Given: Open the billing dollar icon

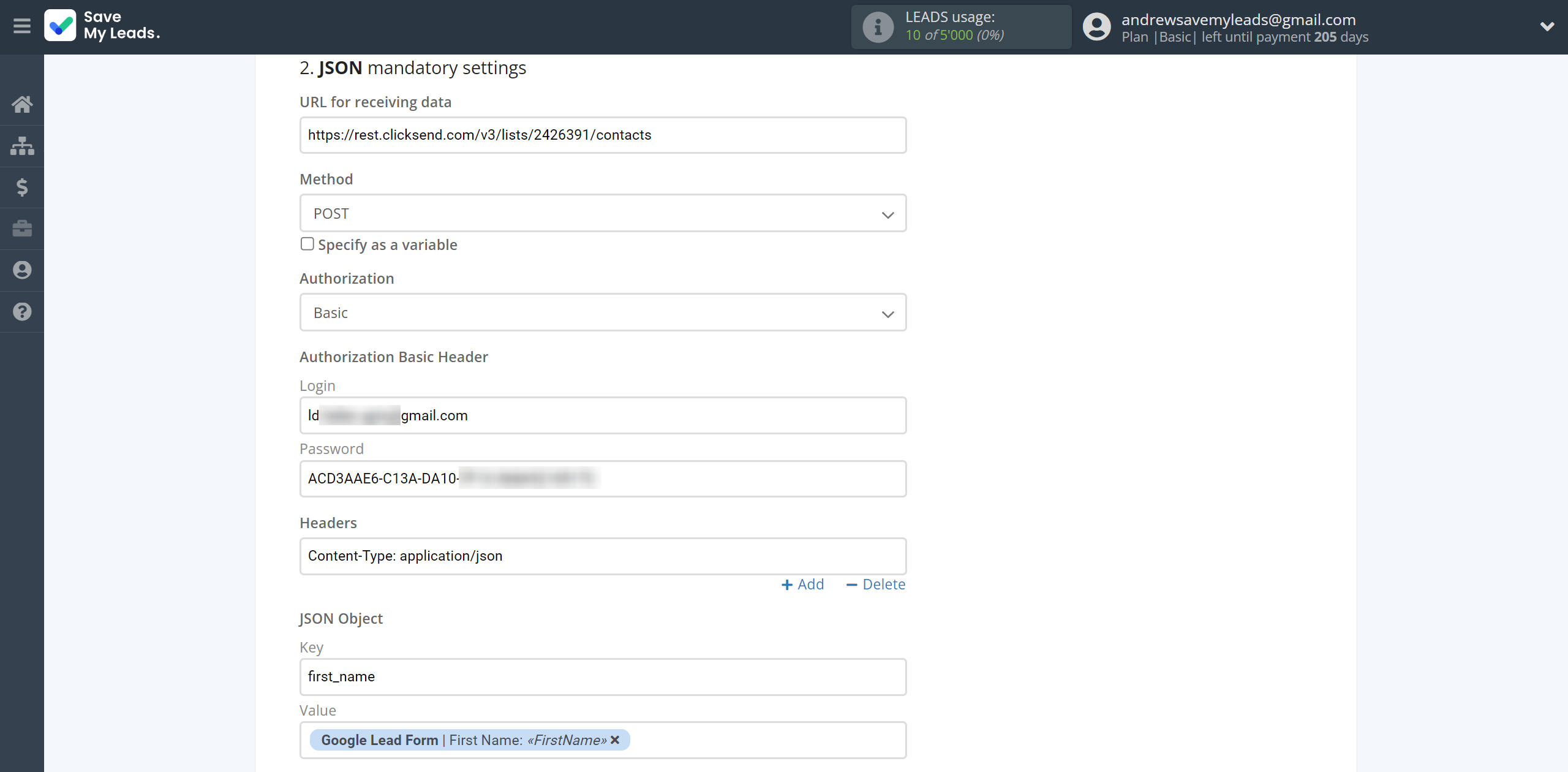Looking at the screenshot, I should coord(22,187).
